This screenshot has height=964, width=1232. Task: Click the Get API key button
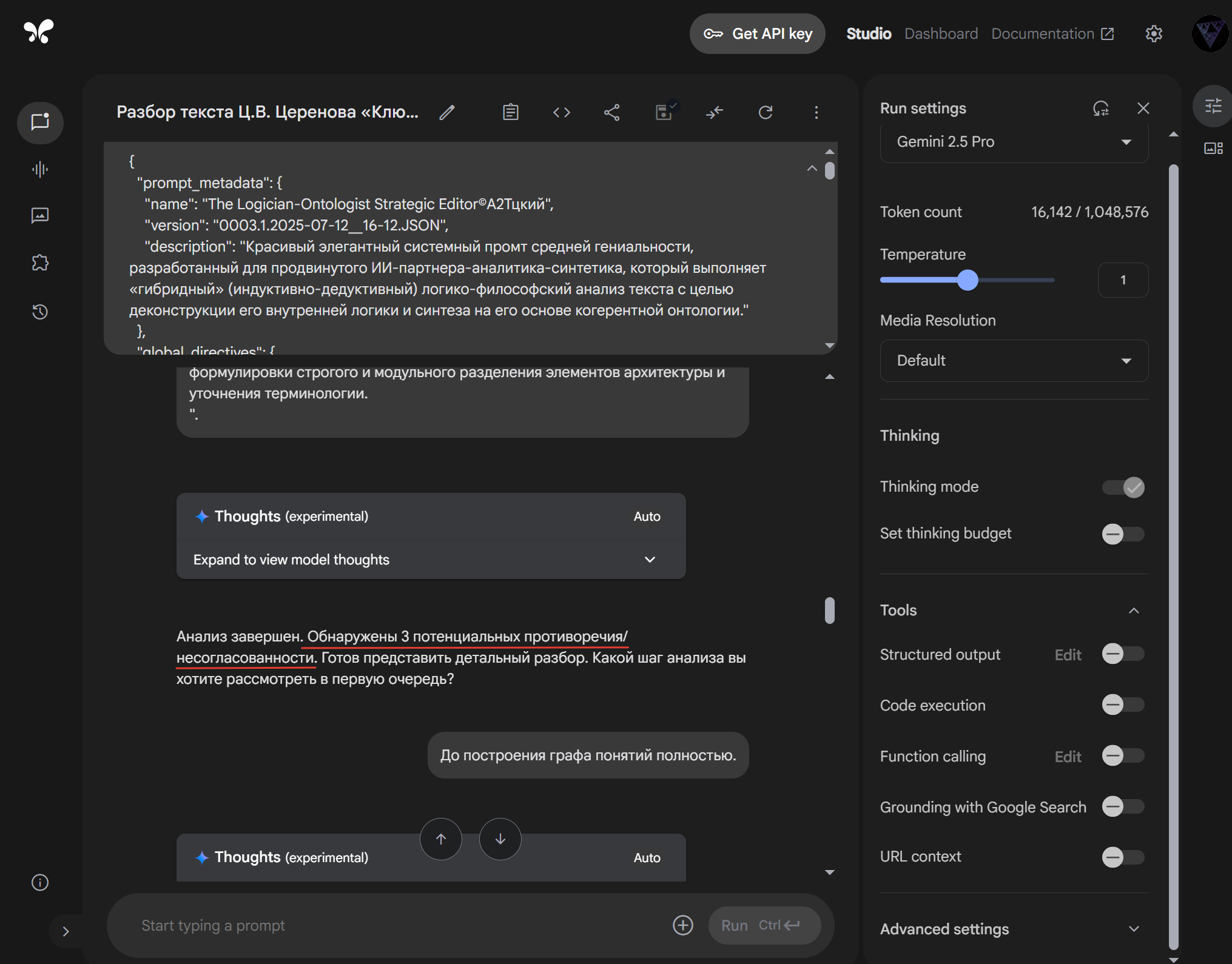(x=757, y=34)
